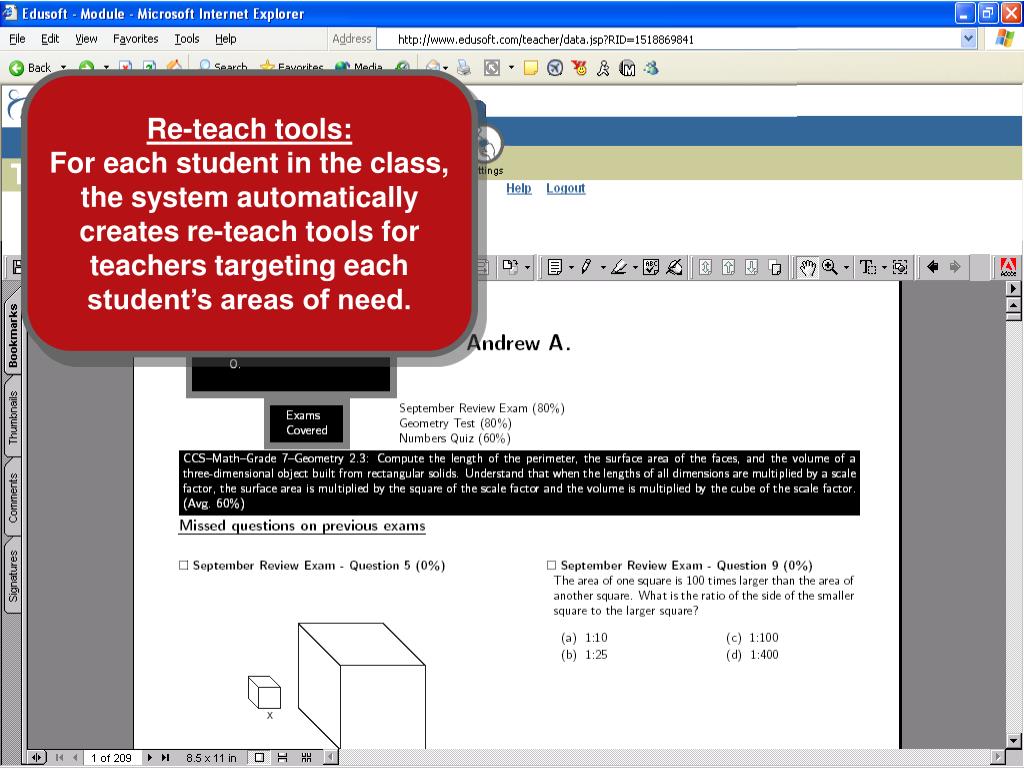Open the Comments side tab
The width and height of the screenshot is (1024, 768).
coord(12,498)
